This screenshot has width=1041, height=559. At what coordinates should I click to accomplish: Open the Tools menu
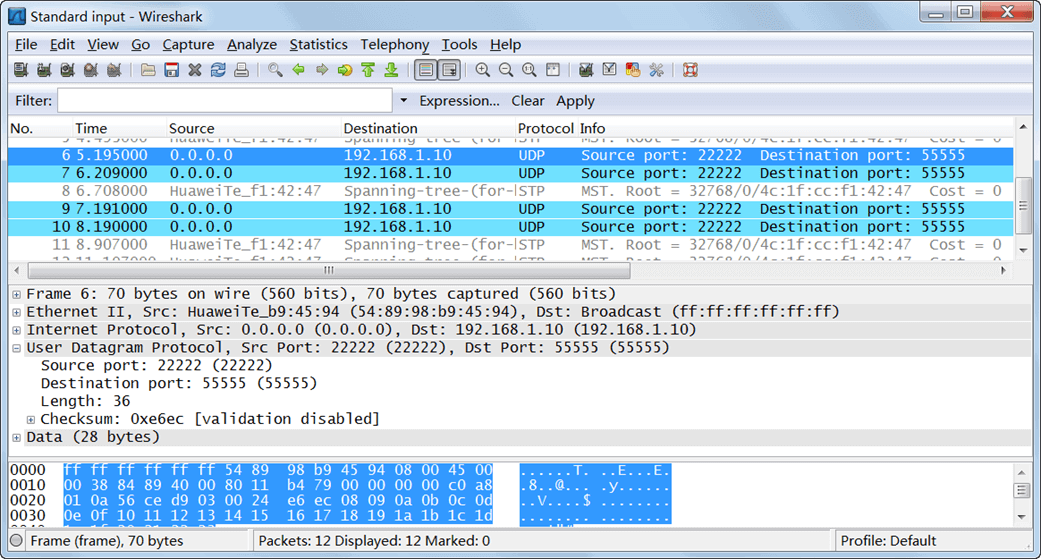click(459, 44)
